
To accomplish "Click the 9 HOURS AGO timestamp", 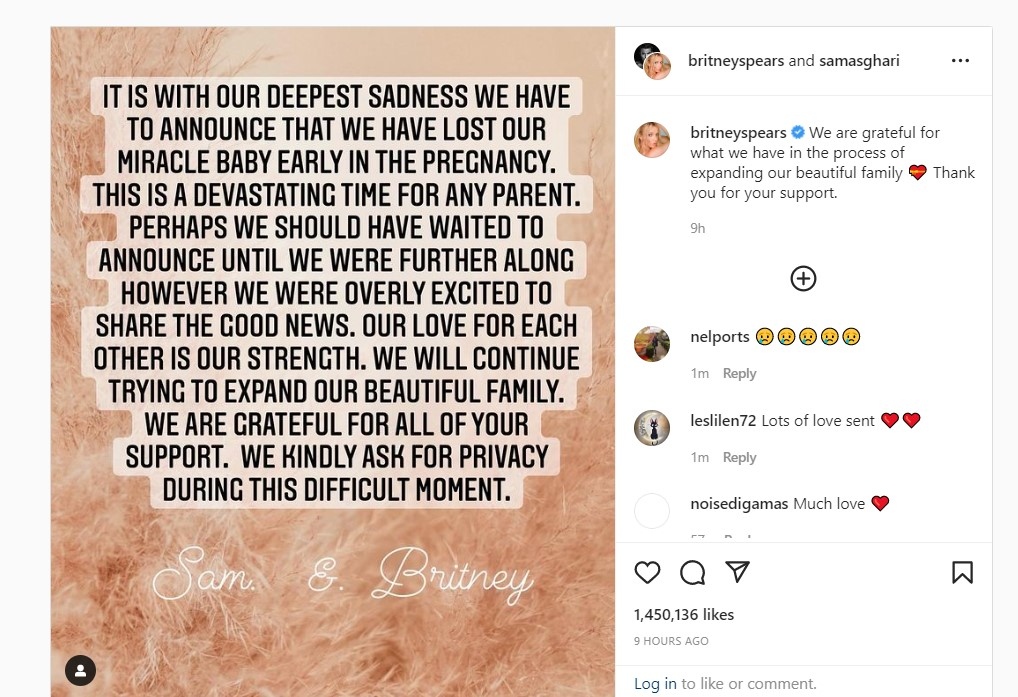I will point(671,641).
